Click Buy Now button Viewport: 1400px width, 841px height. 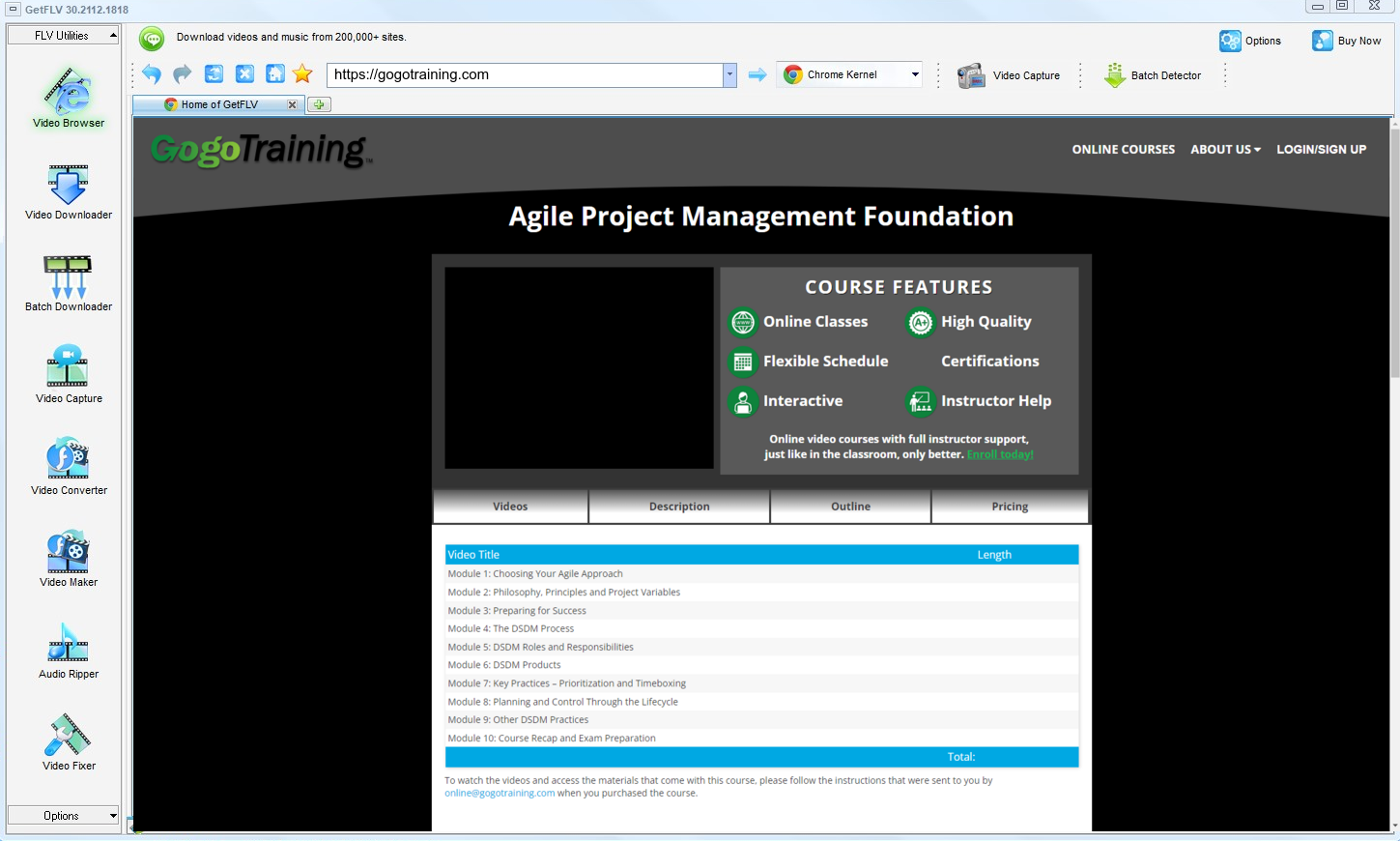coord(1347,41)
